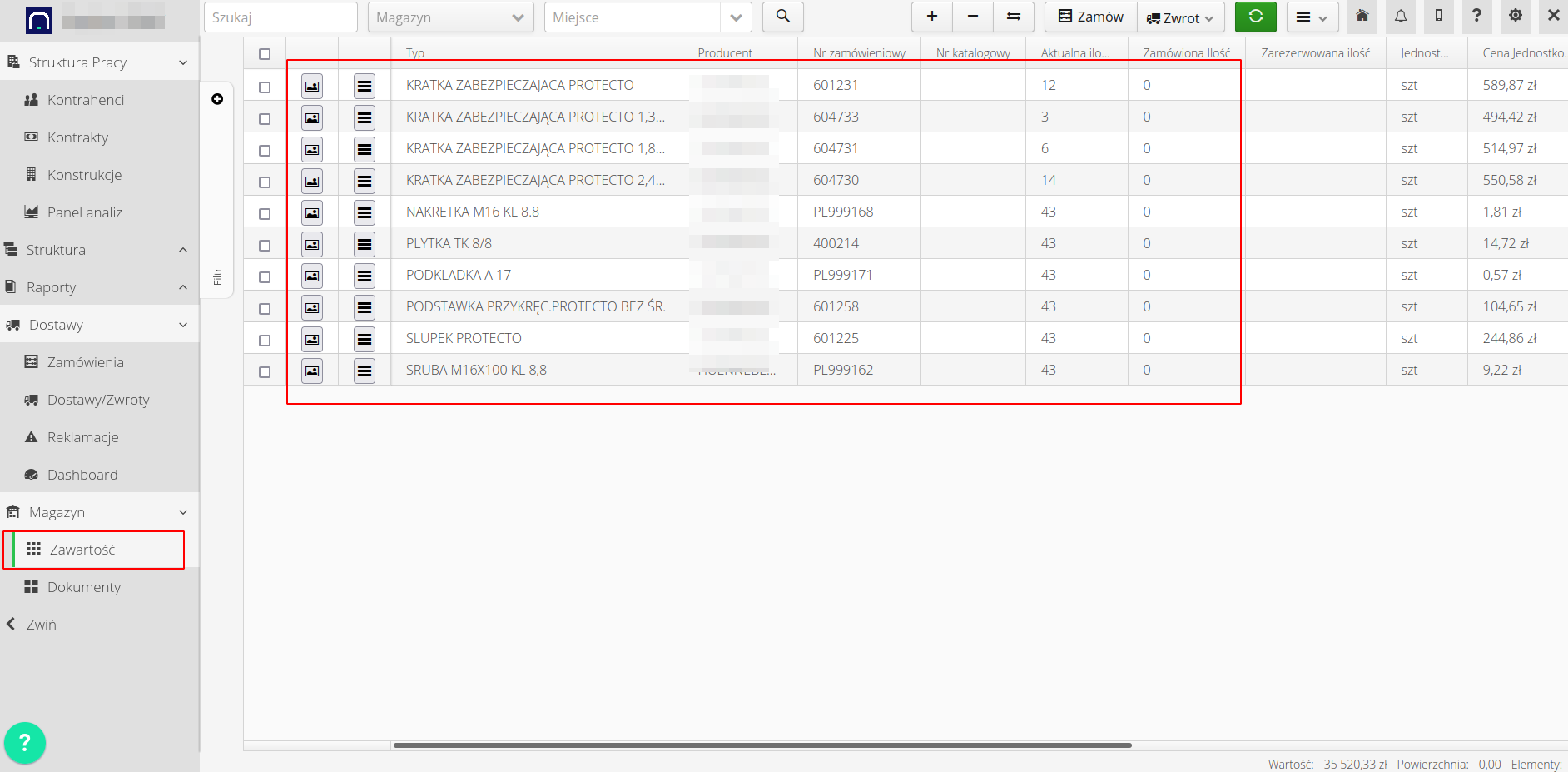The width and height of the screenshot is (1568, 772).
Task: Check the select-all checkbox in table header
Action: click(x=265, y=53)
